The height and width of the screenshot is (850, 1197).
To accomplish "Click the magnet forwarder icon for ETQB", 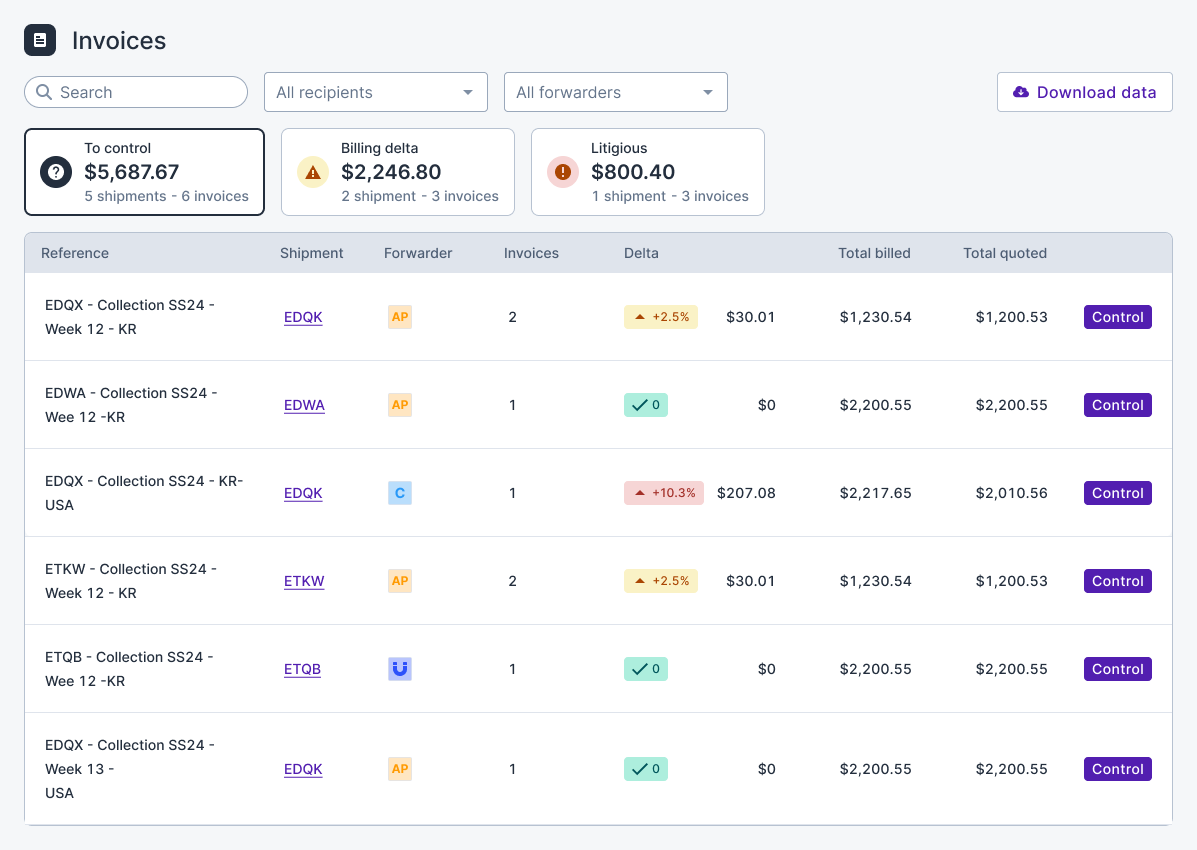I will (x=400, y=669).
